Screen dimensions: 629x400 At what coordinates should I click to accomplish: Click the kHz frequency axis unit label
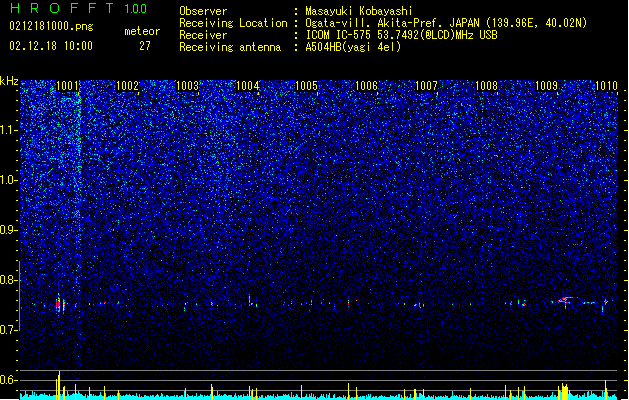[9, 81]
